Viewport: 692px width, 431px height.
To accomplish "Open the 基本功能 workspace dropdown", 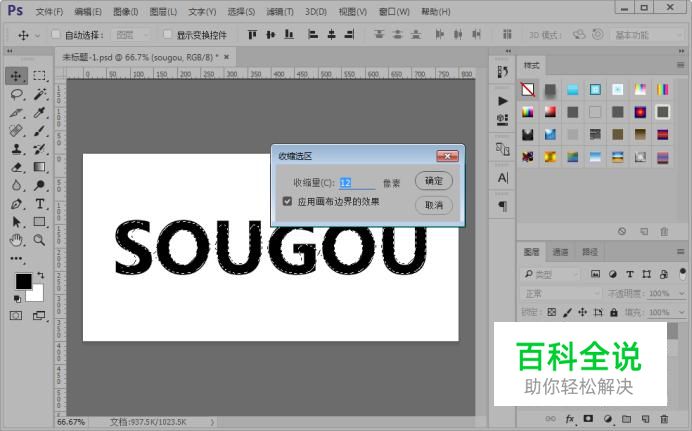I will click(x=648, y=35).
